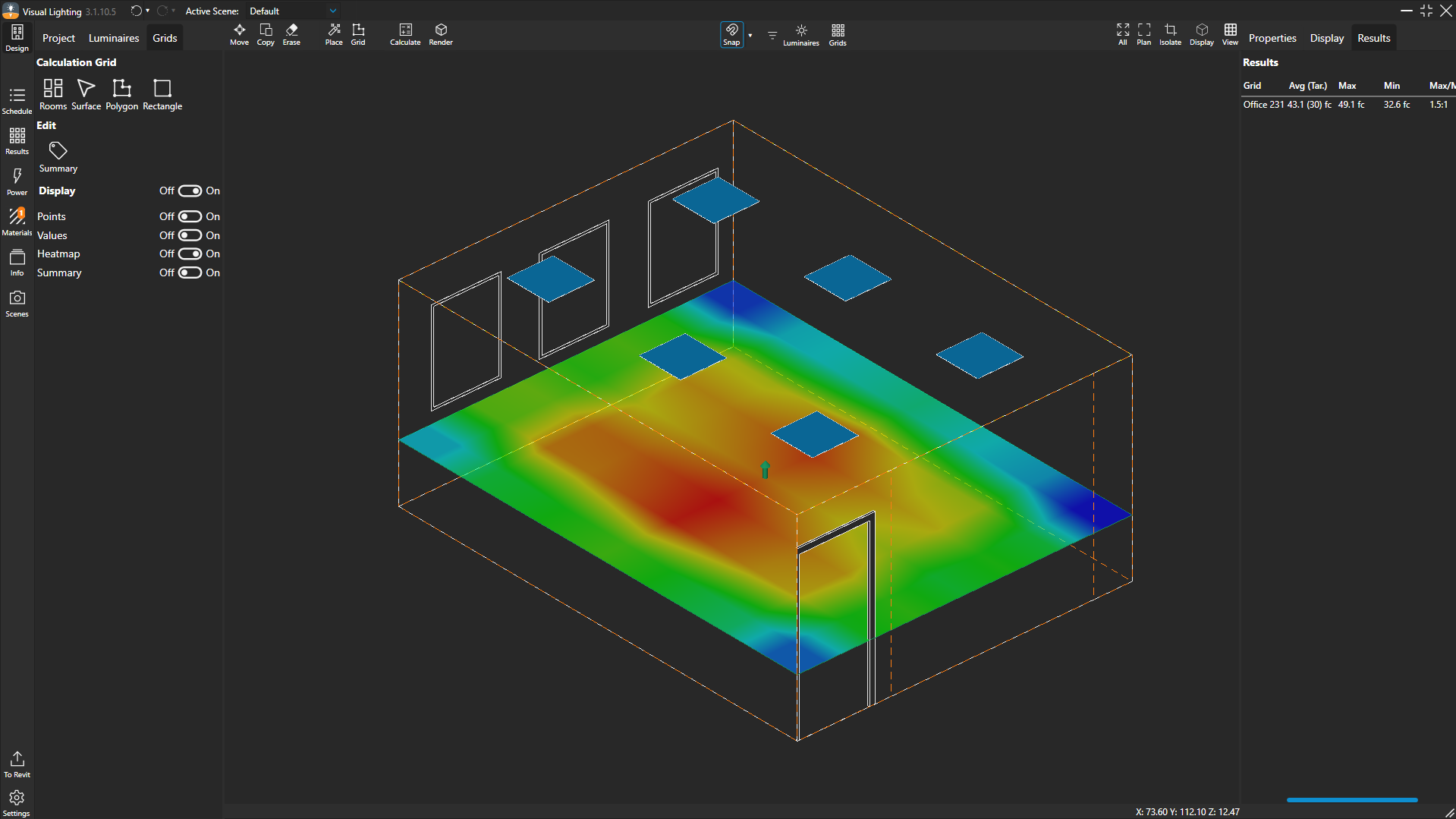Choose the Polygon grid tool
Screen dimensions: 1456x819
(121, 95)
